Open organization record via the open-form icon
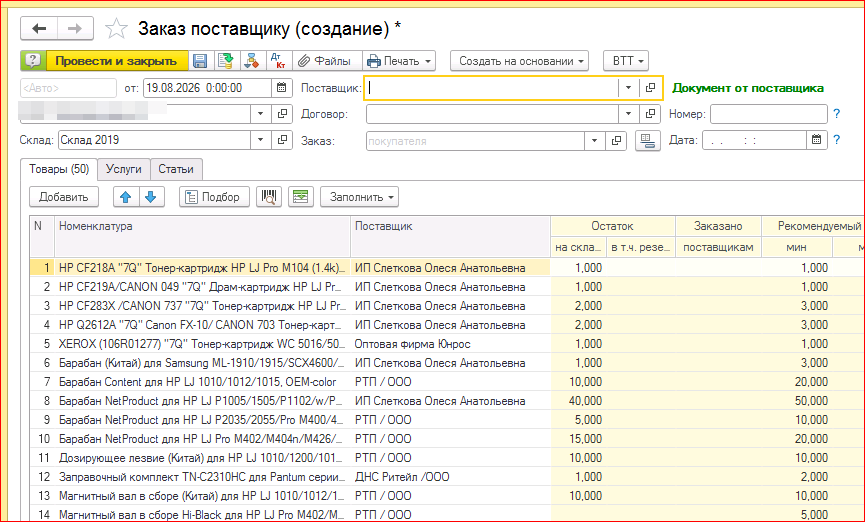 [x=282, y=114]
